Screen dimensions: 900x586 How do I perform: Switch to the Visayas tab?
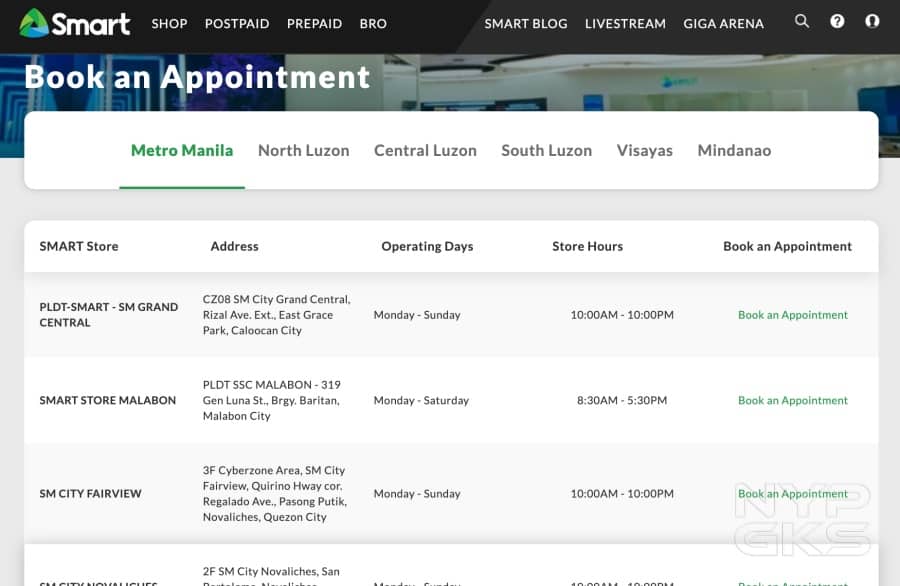[x=645, y=150]
